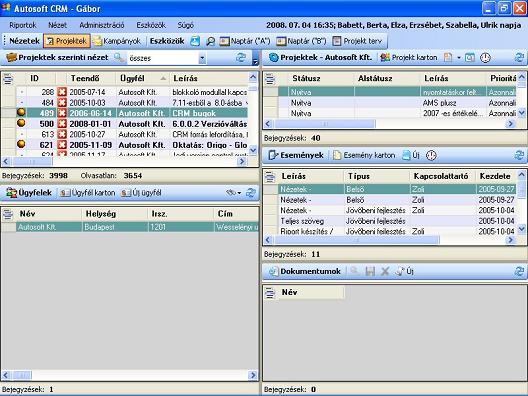Open column chooser in Ügyfelek grid
The width and height of the screenshot is (528, 396).
point(8,214)
